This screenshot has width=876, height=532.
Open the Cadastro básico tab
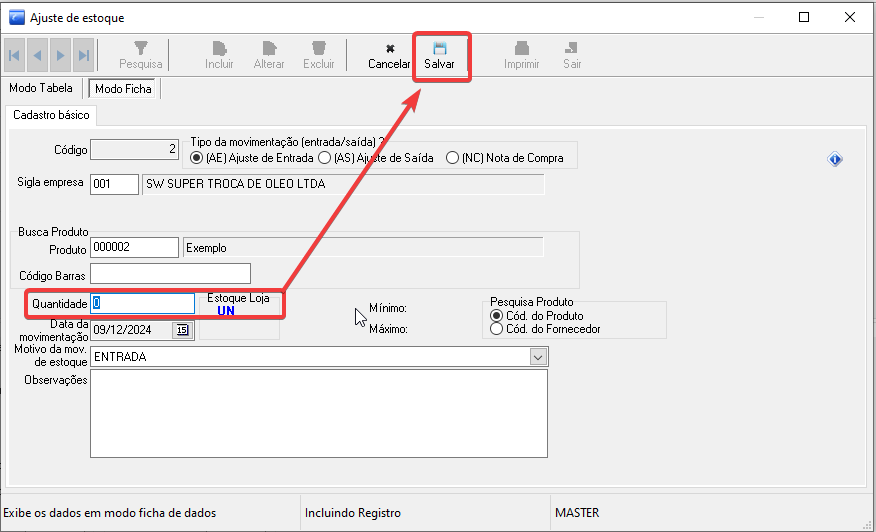[51, 115]
